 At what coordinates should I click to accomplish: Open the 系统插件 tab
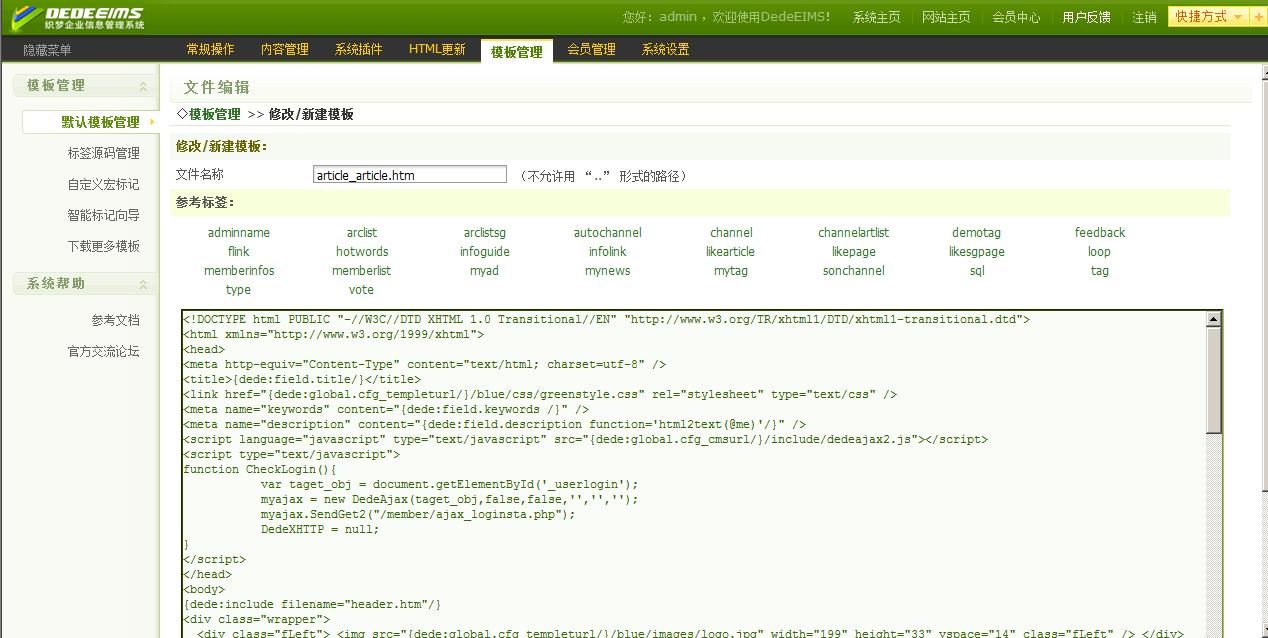pos(358,49)
